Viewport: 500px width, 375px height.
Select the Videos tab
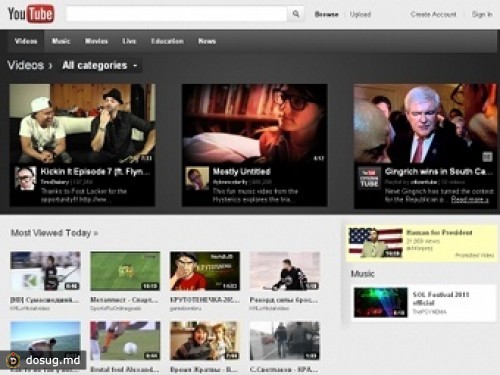[26, 41]
